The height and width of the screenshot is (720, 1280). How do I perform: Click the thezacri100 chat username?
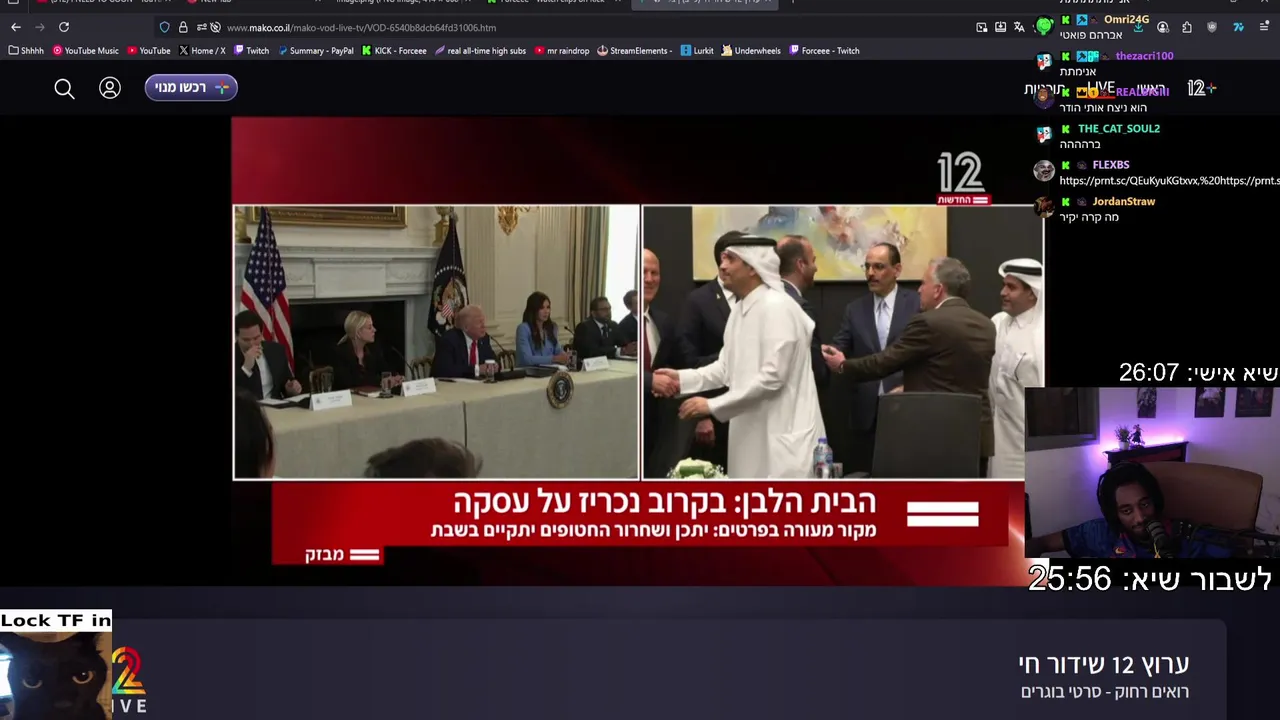tap(1144, 56)
